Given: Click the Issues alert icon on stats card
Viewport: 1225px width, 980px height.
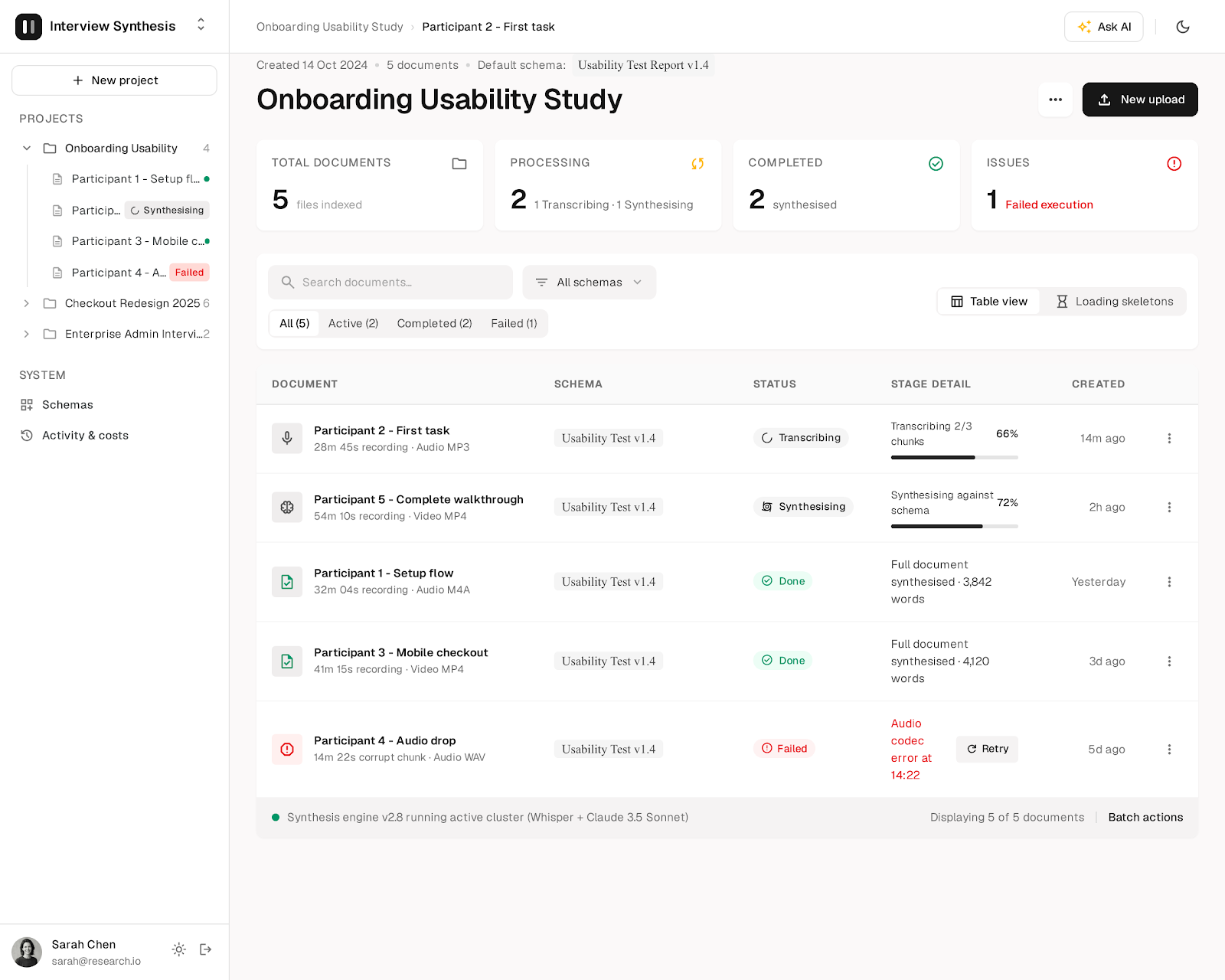Looking at the screenshot, I should pyautogui.click(x=1174, y=164).
